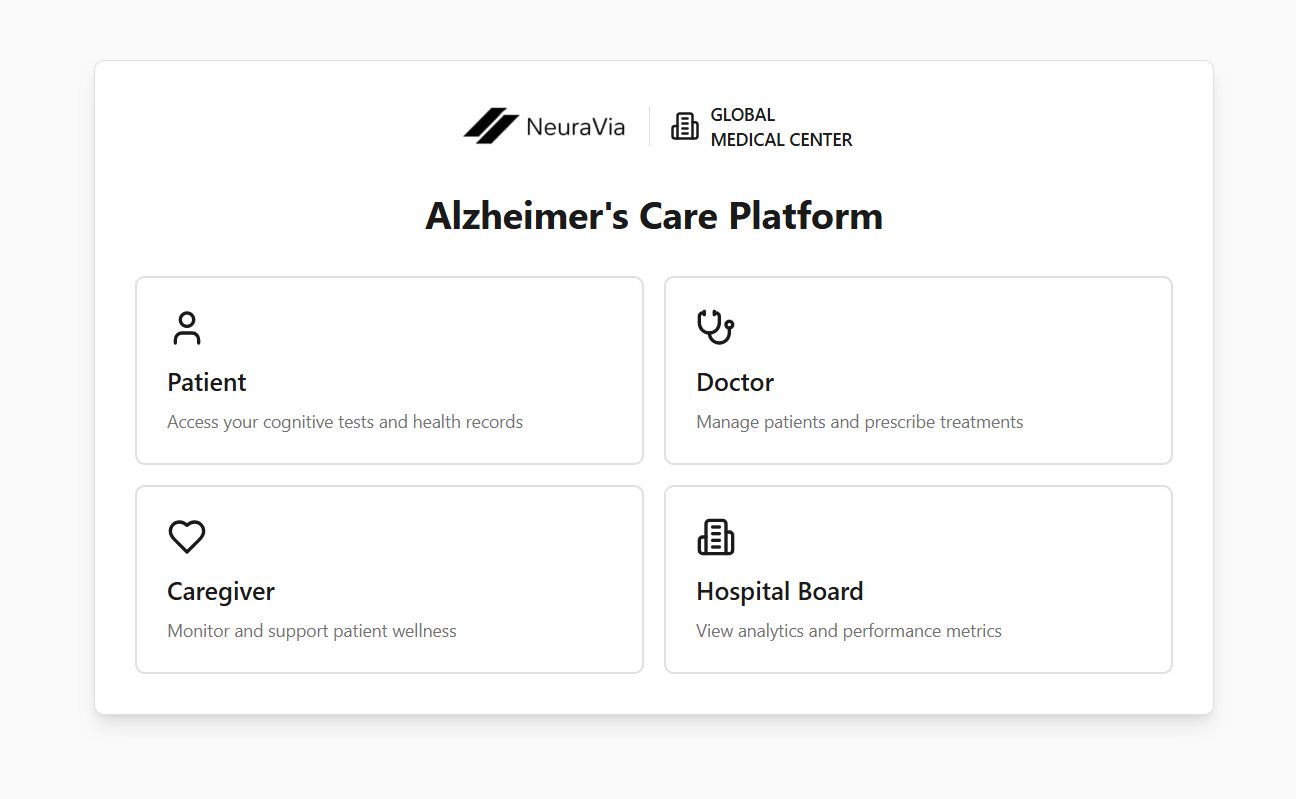Click the Caregiver heart icon
1296x799 pixels.
pyautogui.click(x=186, y=537)
